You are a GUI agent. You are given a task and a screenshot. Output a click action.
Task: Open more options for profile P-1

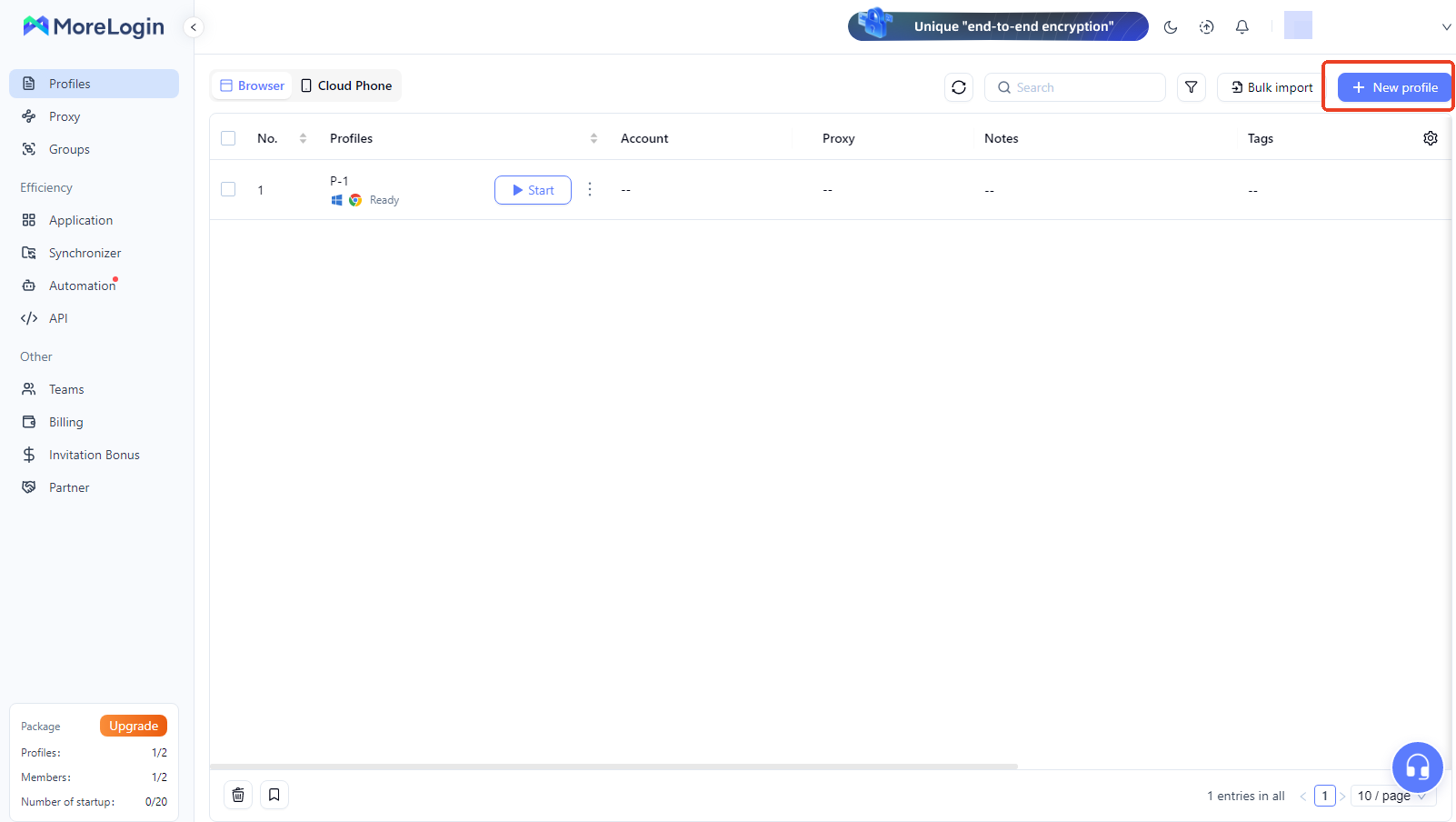(x=590, y=189)
